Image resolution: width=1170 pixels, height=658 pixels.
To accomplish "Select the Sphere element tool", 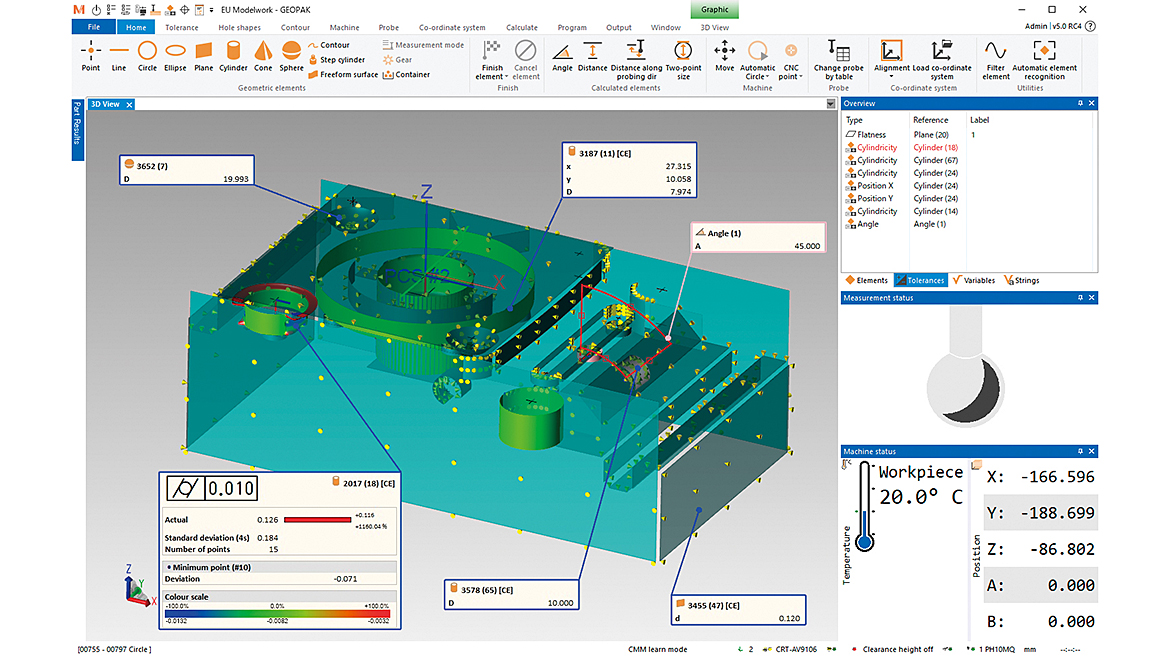I will click(x=291, y=57).
